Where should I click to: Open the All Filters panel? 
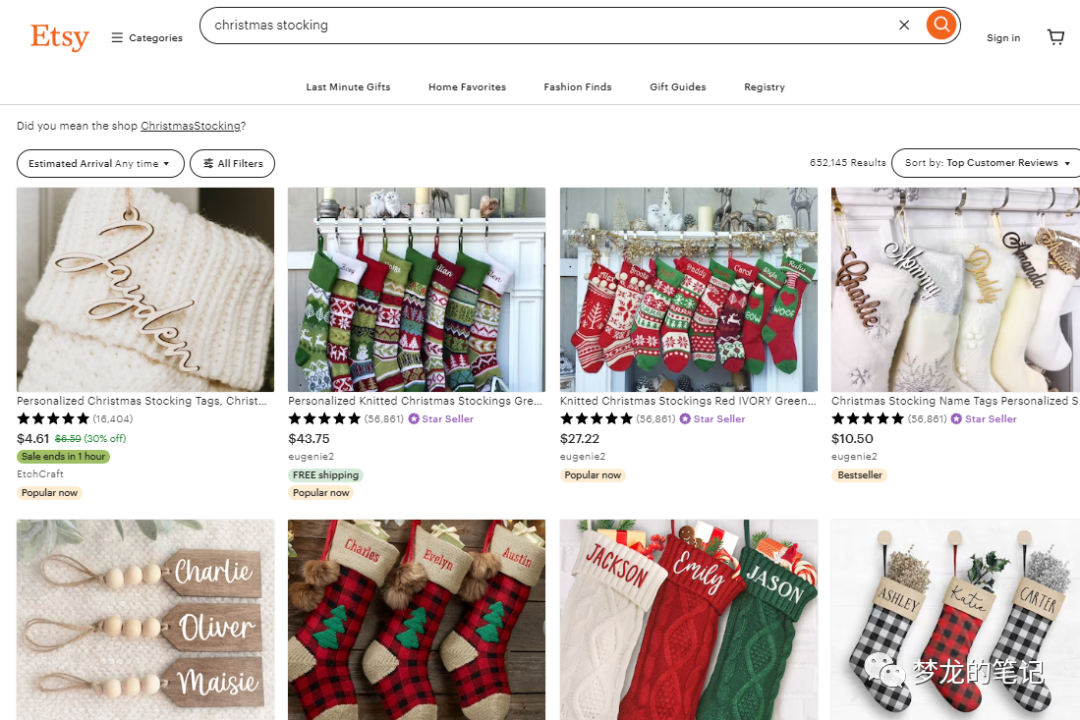pos(233,164)
